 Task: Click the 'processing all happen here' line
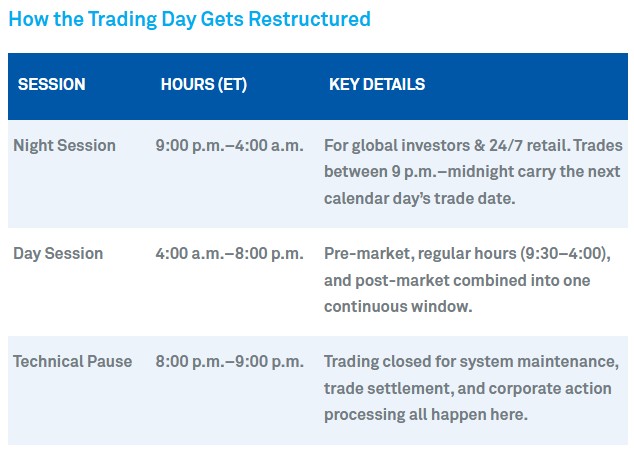coord(425,415)
